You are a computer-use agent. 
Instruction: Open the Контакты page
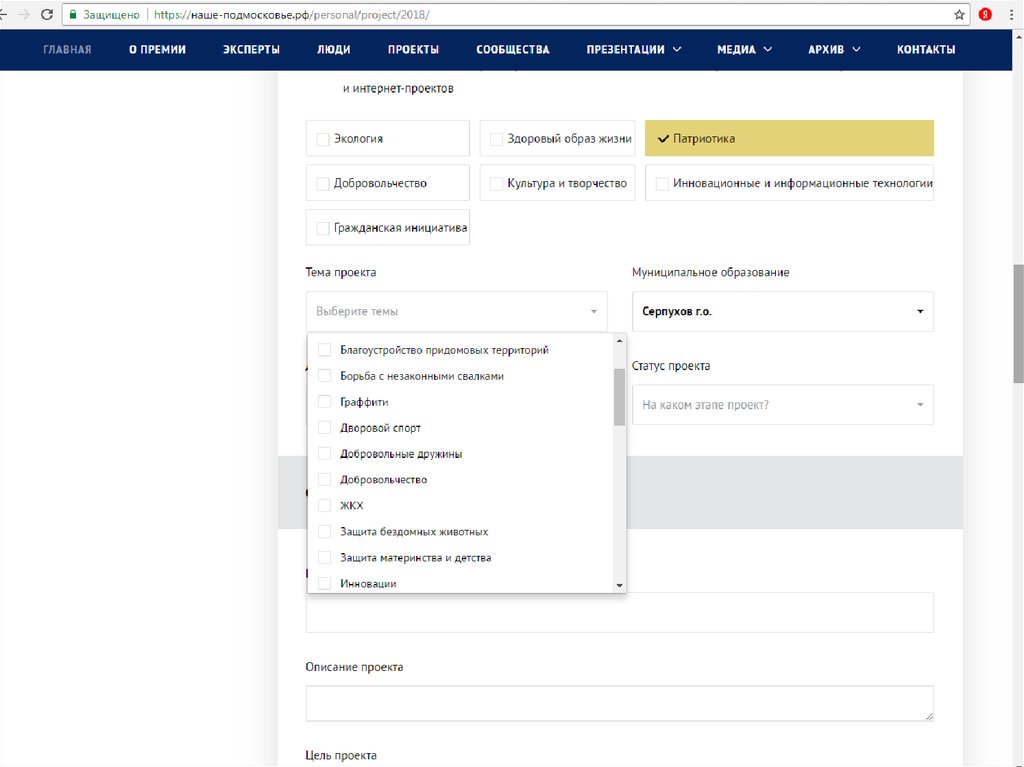point(925,49)
